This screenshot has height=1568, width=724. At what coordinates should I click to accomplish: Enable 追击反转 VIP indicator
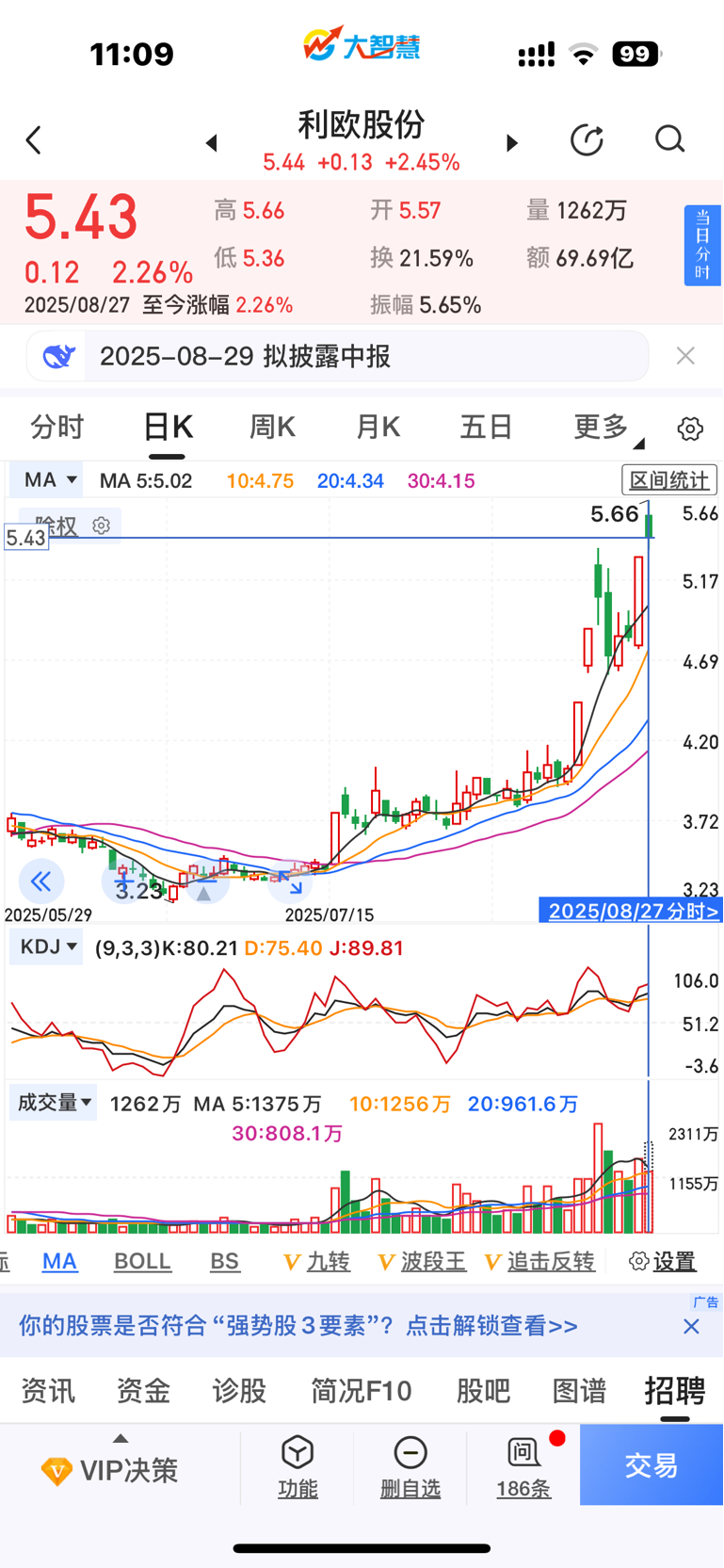(x=540, y=1261)
